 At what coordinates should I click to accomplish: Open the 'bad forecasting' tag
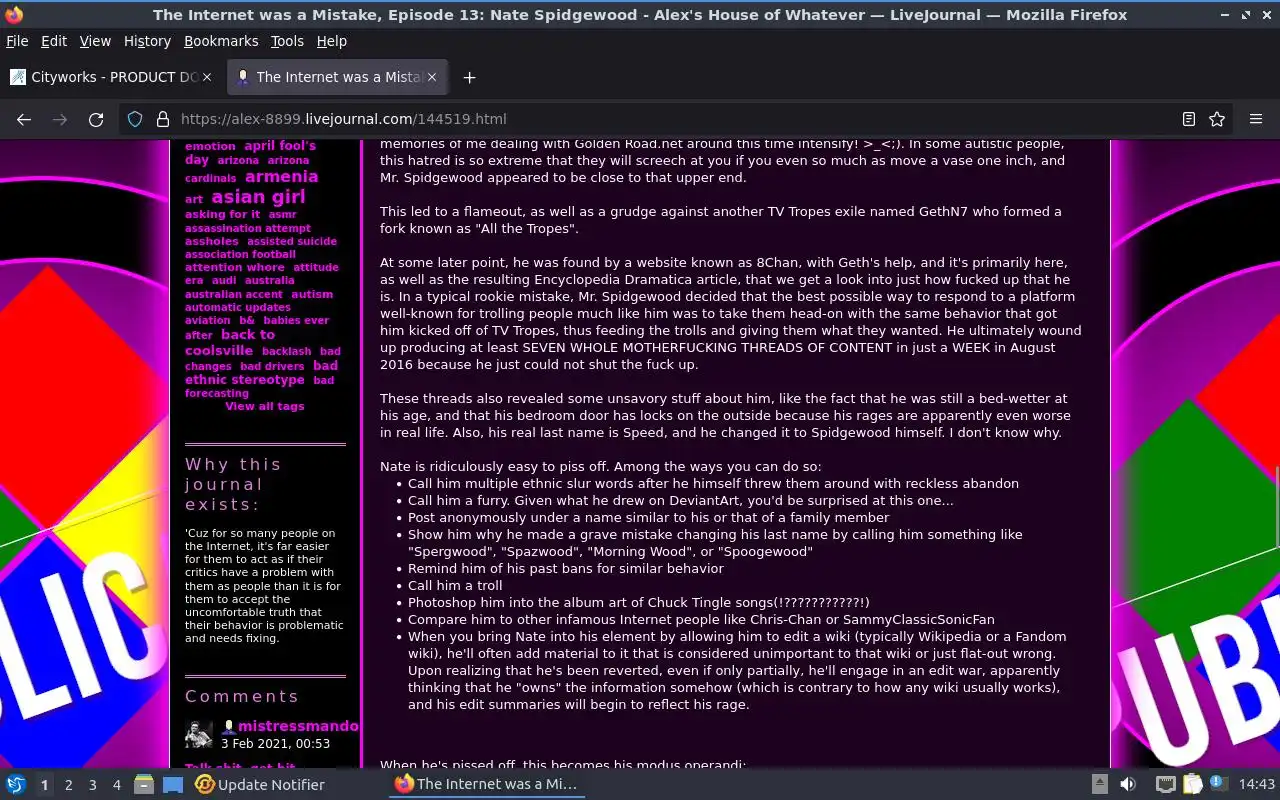point(260,386)
